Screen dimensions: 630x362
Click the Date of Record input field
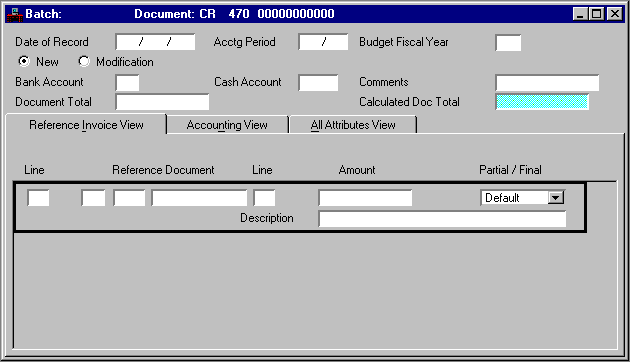pyautogui.click(x=155, y=42)
